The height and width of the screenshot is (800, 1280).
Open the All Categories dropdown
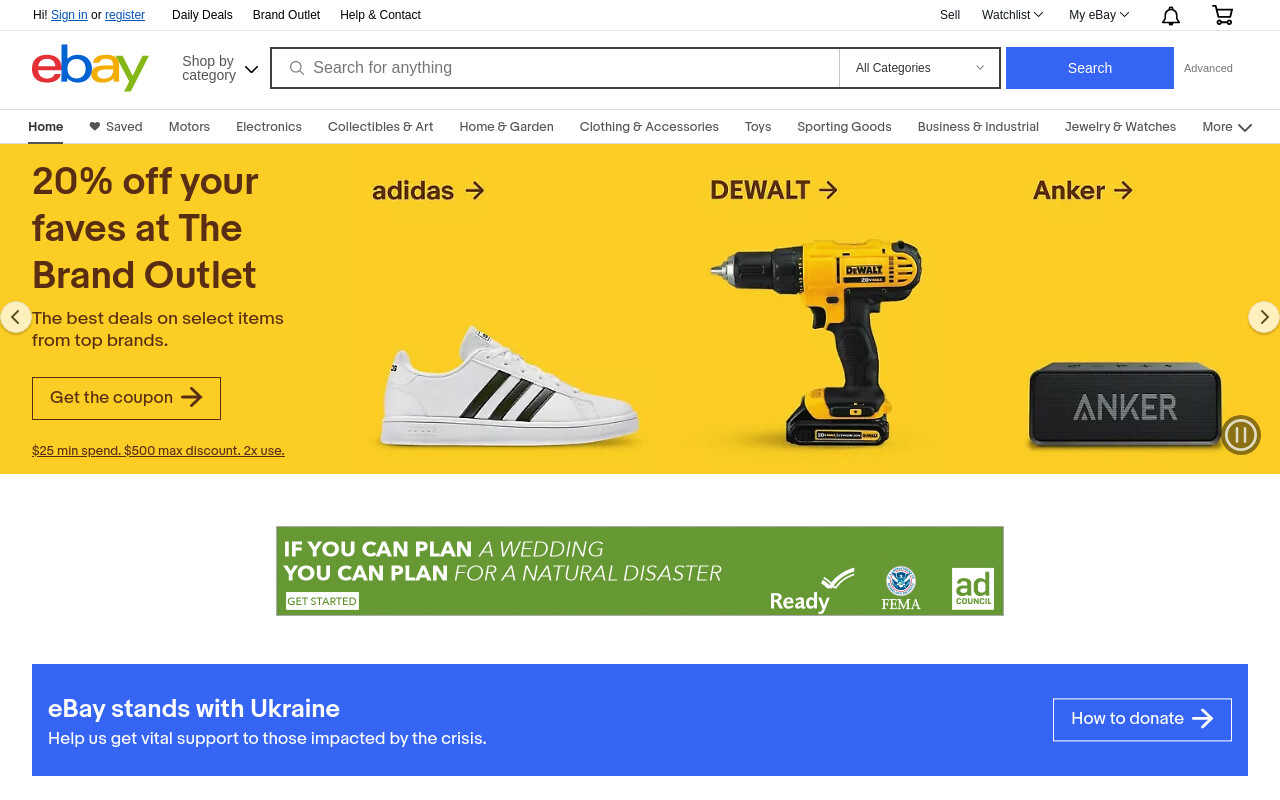[x=919, y=68]
